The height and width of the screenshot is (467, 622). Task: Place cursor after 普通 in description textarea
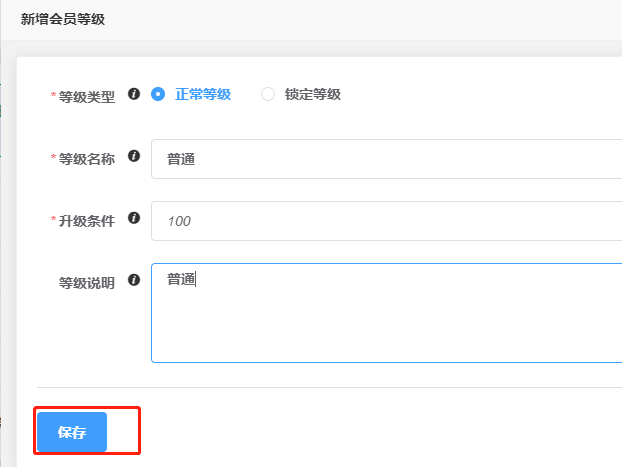pyautogui.click(x=196, y=279)
